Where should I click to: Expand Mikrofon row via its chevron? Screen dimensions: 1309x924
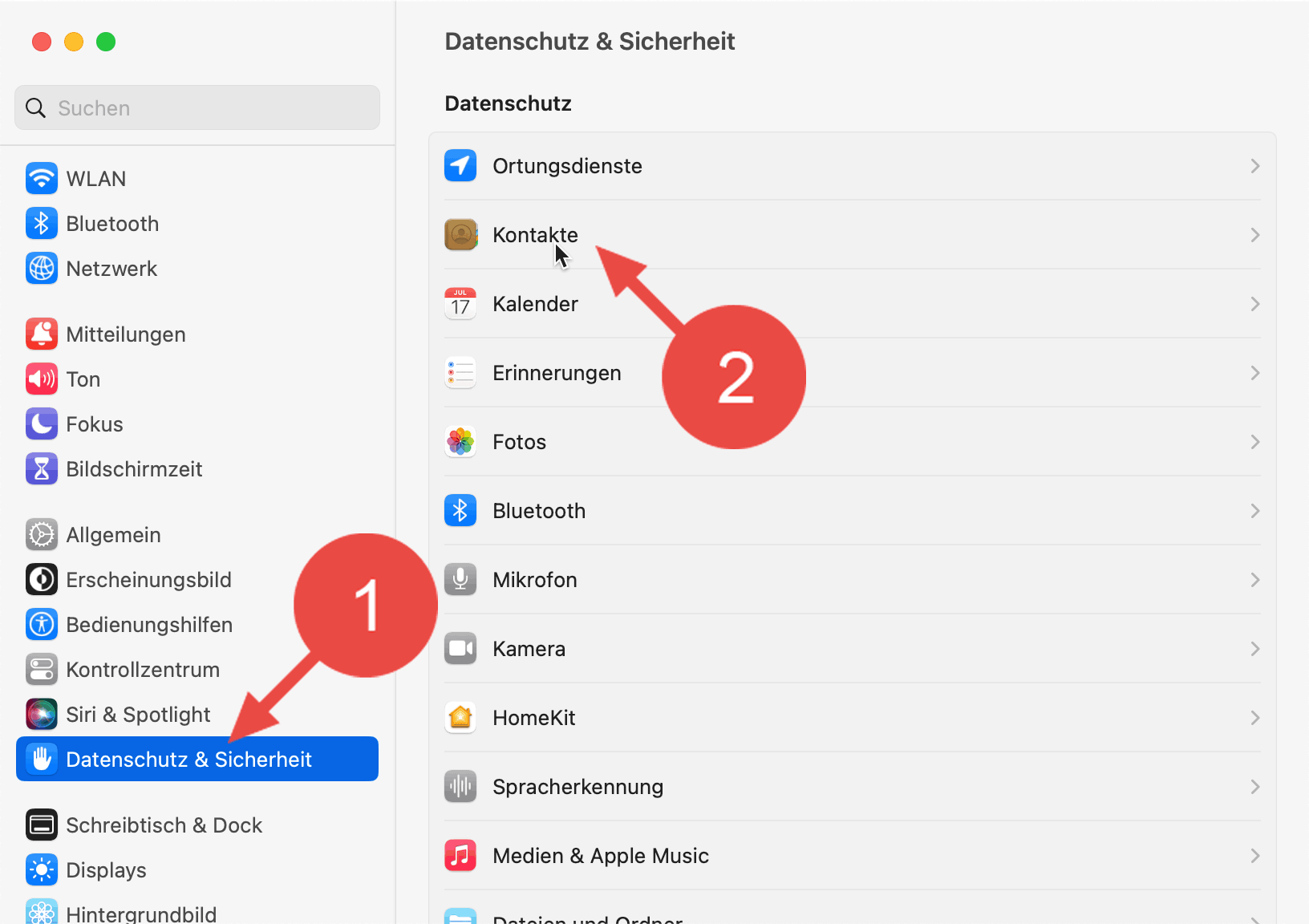coord(1254,580)
